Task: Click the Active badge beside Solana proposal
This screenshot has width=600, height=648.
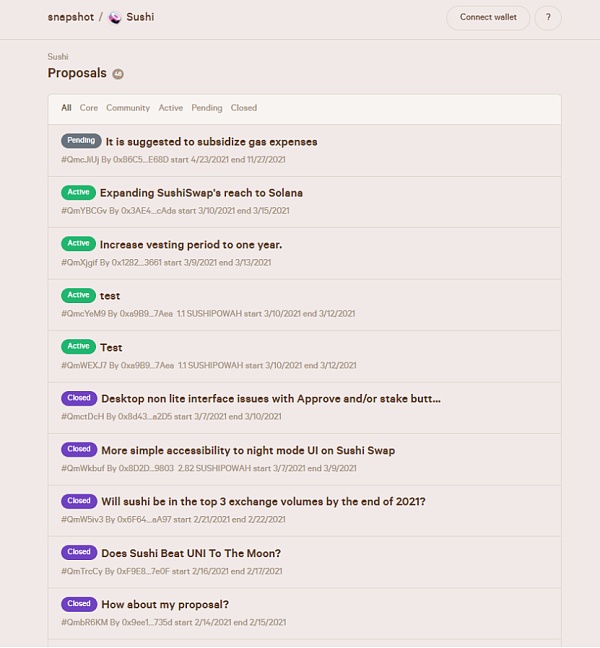Action: [x=79, y=192]
